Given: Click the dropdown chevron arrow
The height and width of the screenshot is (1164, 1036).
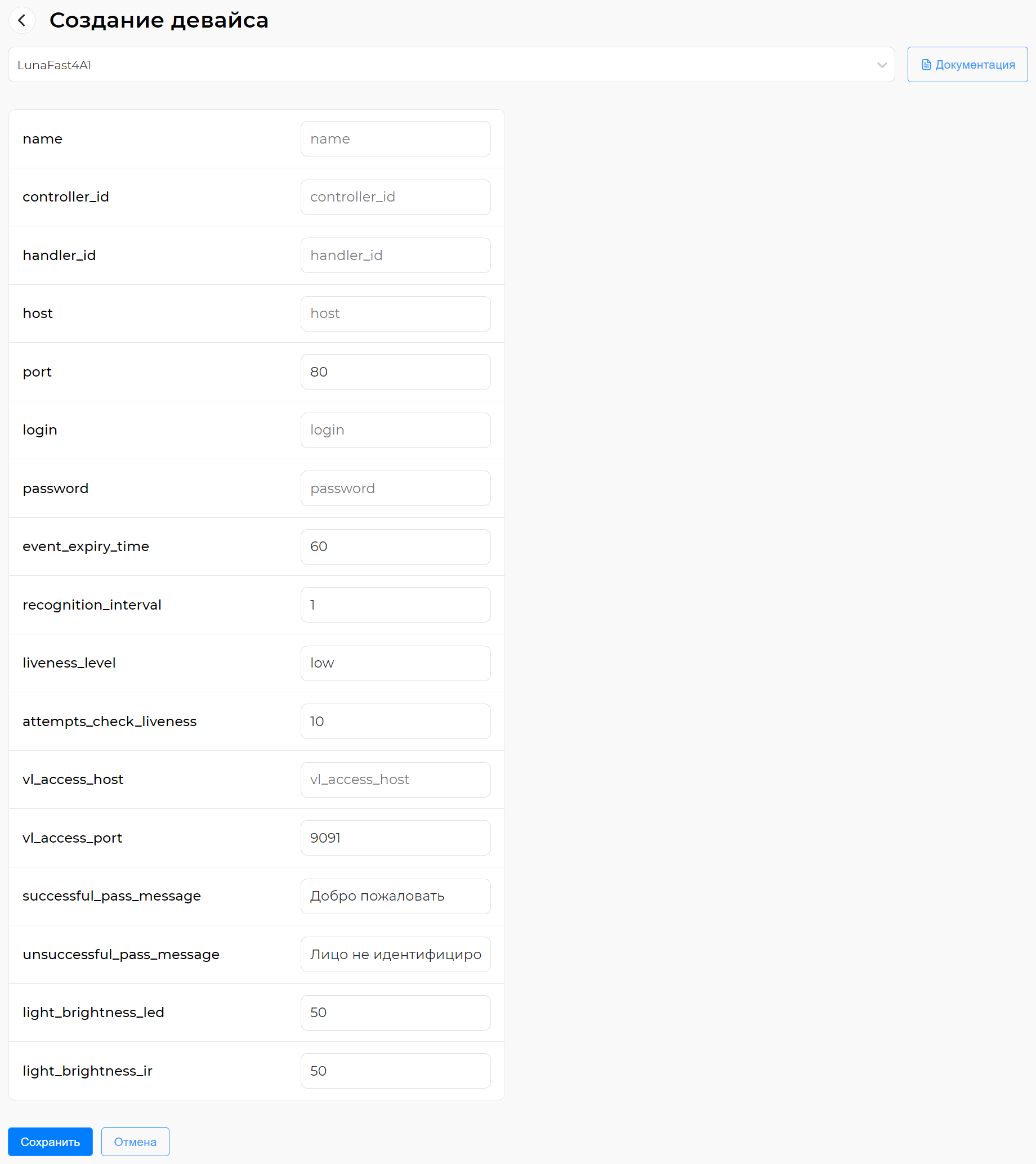Looking at the screenshot, I should (882, 65).
